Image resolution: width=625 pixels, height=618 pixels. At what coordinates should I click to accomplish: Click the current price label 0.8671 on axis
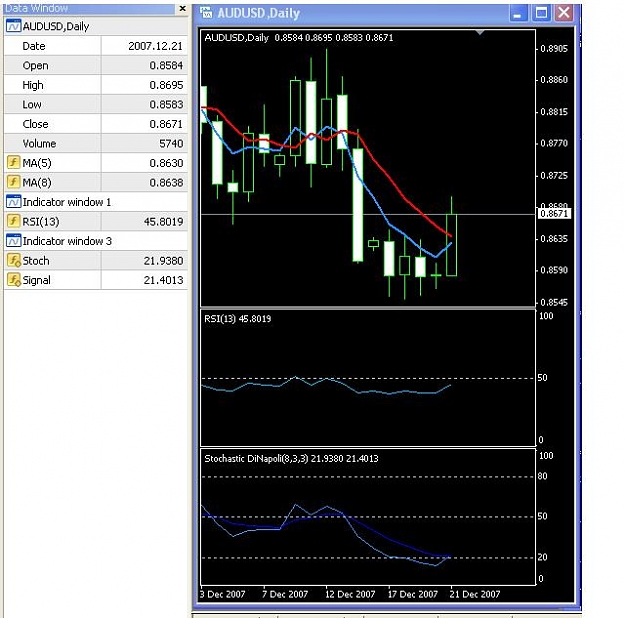pyautogui.click(x=554, y=214)
